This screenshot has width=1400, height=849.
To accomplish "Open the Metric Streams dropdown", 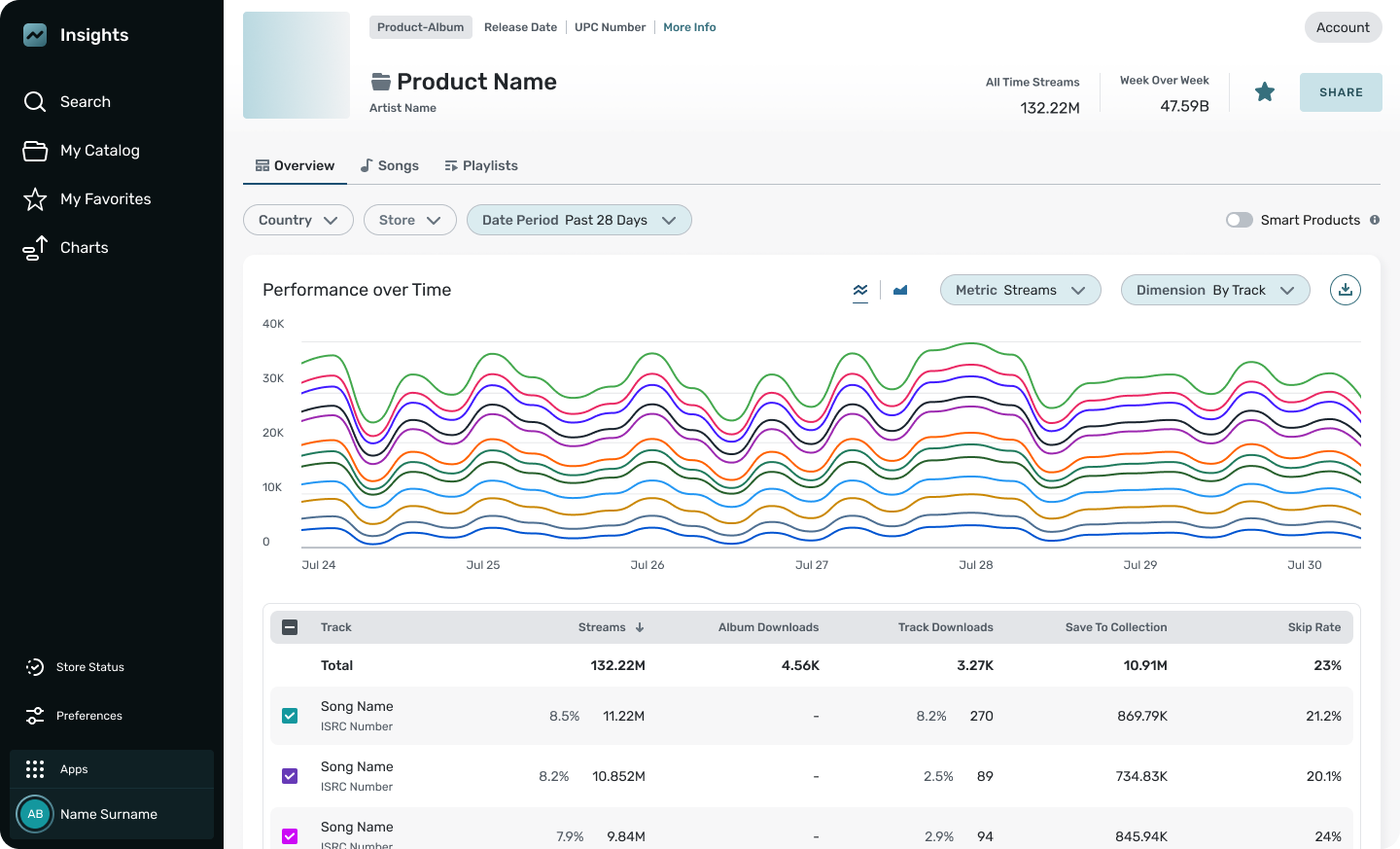I will click(1021, 290).
